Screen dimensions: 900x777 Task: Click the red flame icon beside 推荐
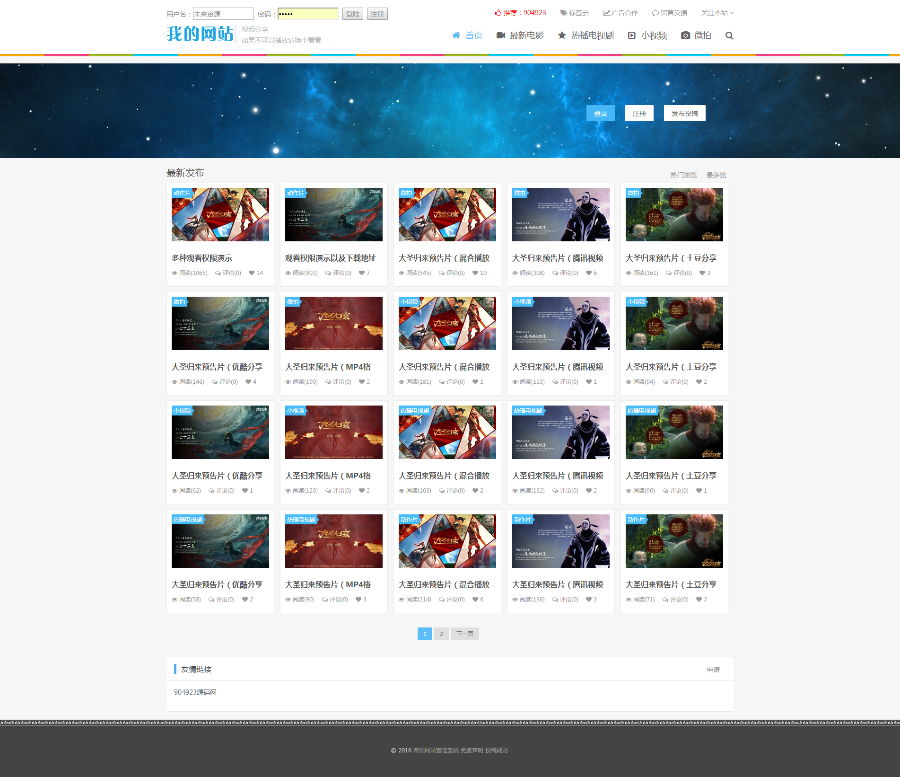(498, 13)
